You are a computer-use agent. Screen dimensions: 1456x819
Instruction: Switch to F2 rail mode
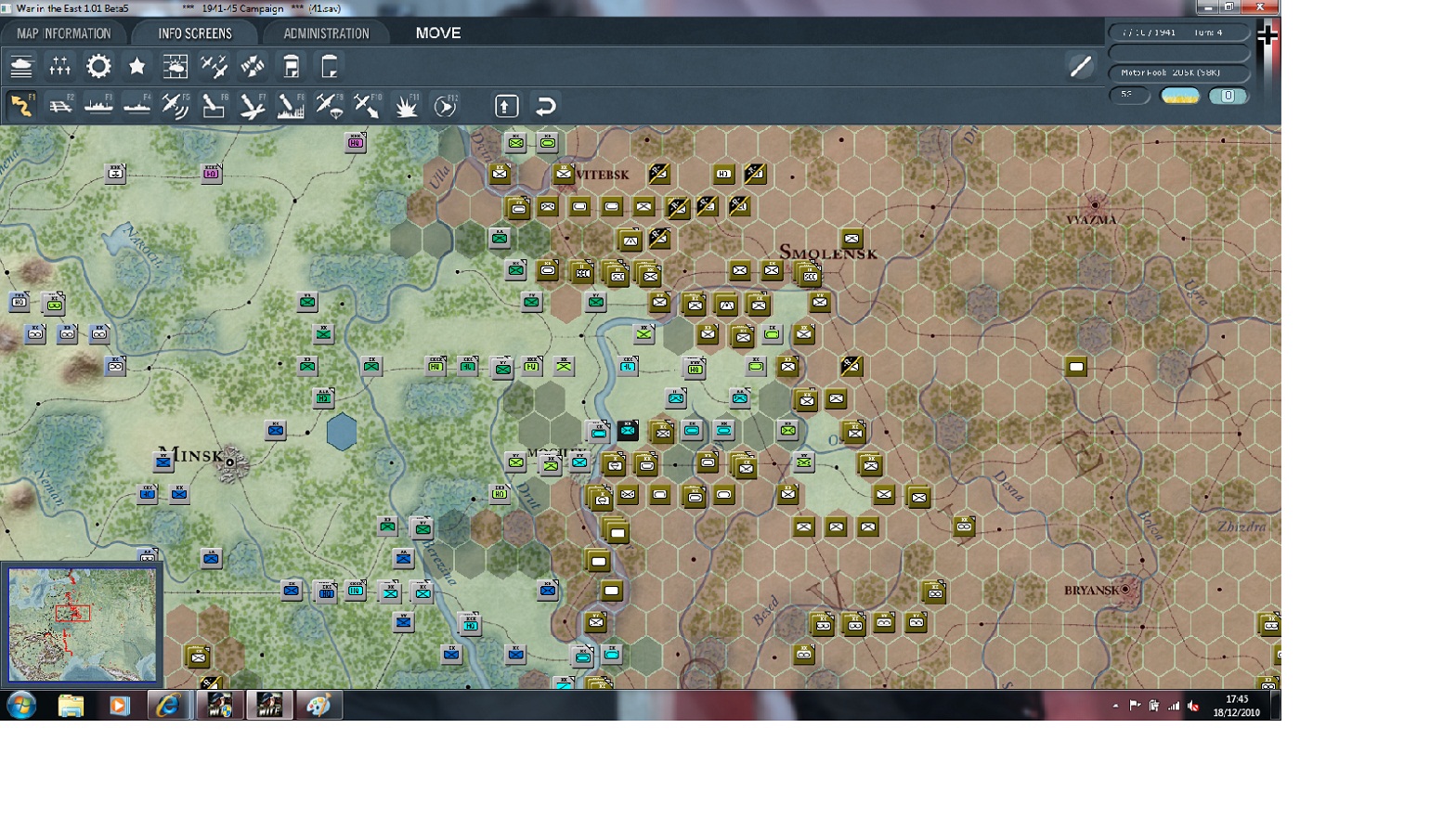coord(60,106)
